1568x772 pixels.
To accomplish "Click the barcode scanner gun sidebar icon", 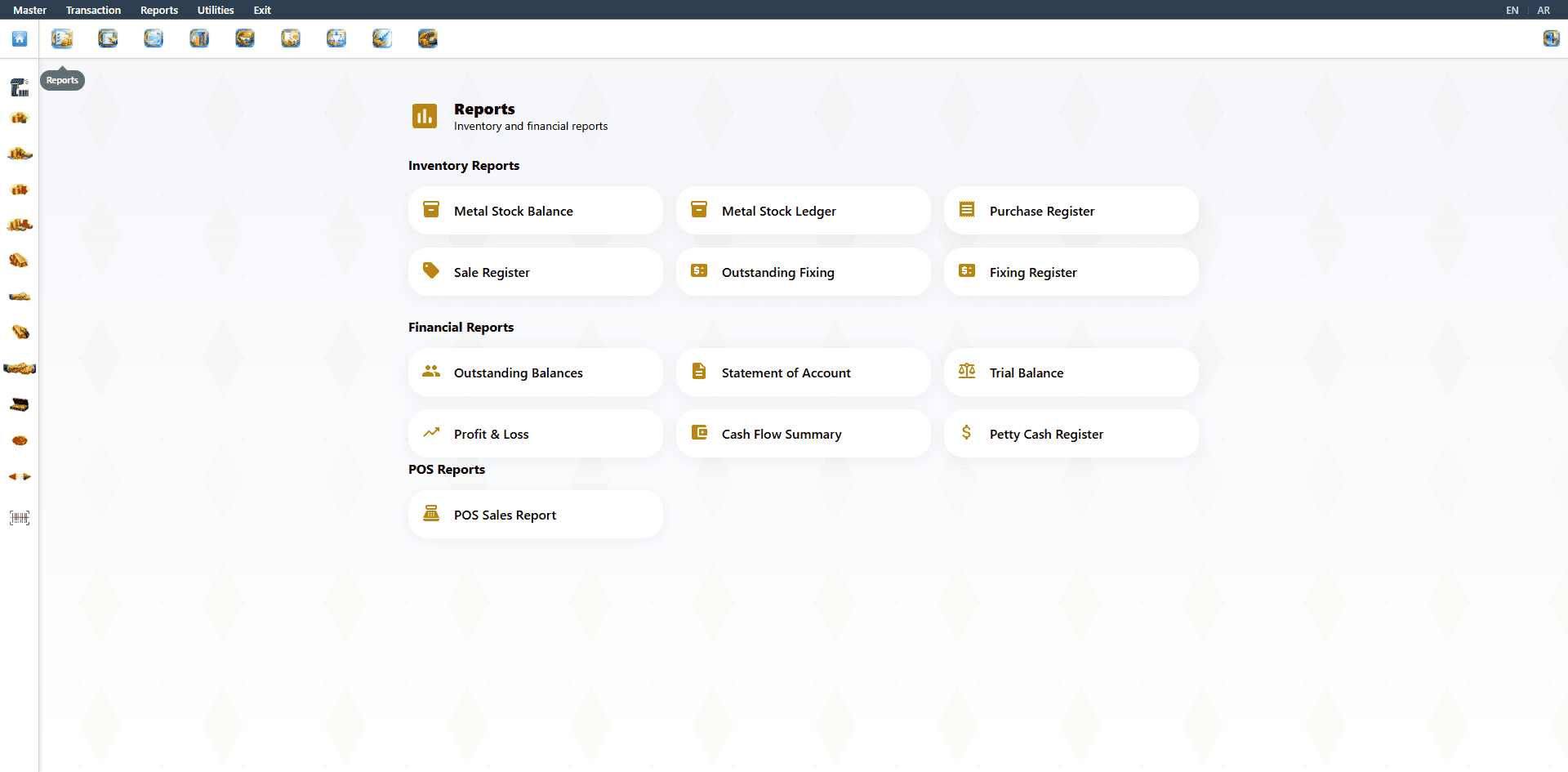I will pos(20,87).
